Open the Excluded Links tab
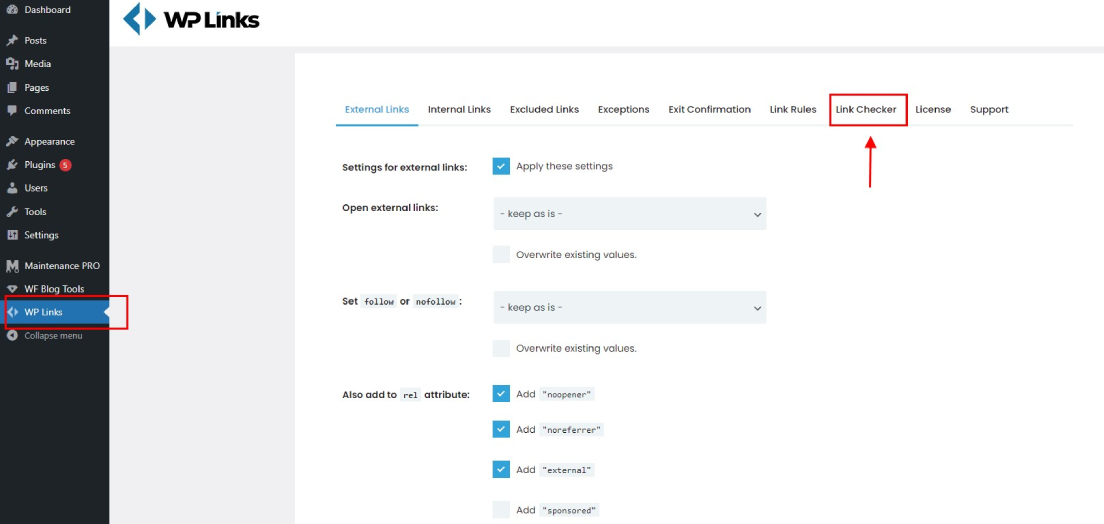1104x524 pixels. click(544, 110)
